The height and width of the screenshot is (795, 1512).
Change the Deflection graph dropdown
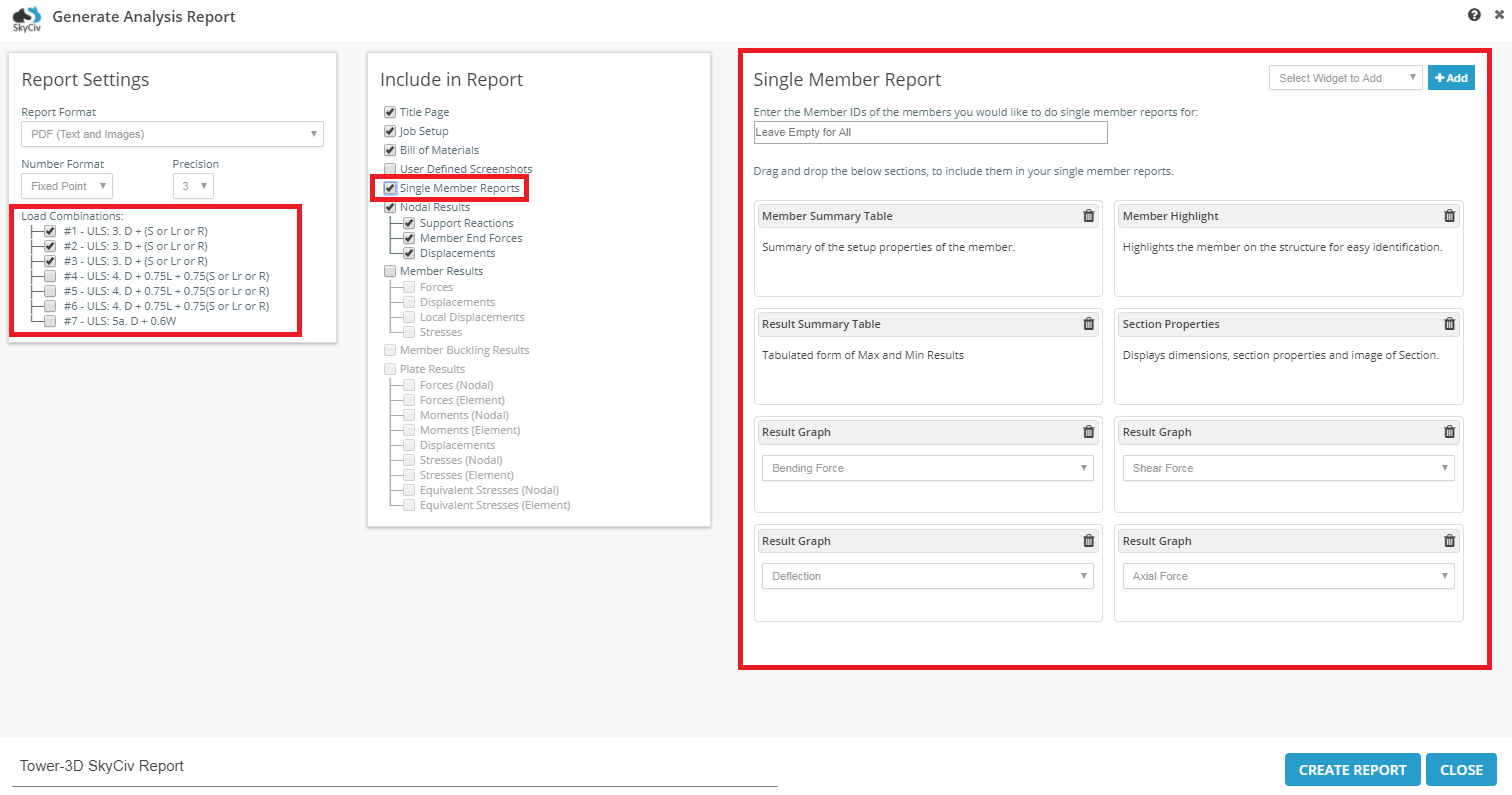[x=928, y=576]
